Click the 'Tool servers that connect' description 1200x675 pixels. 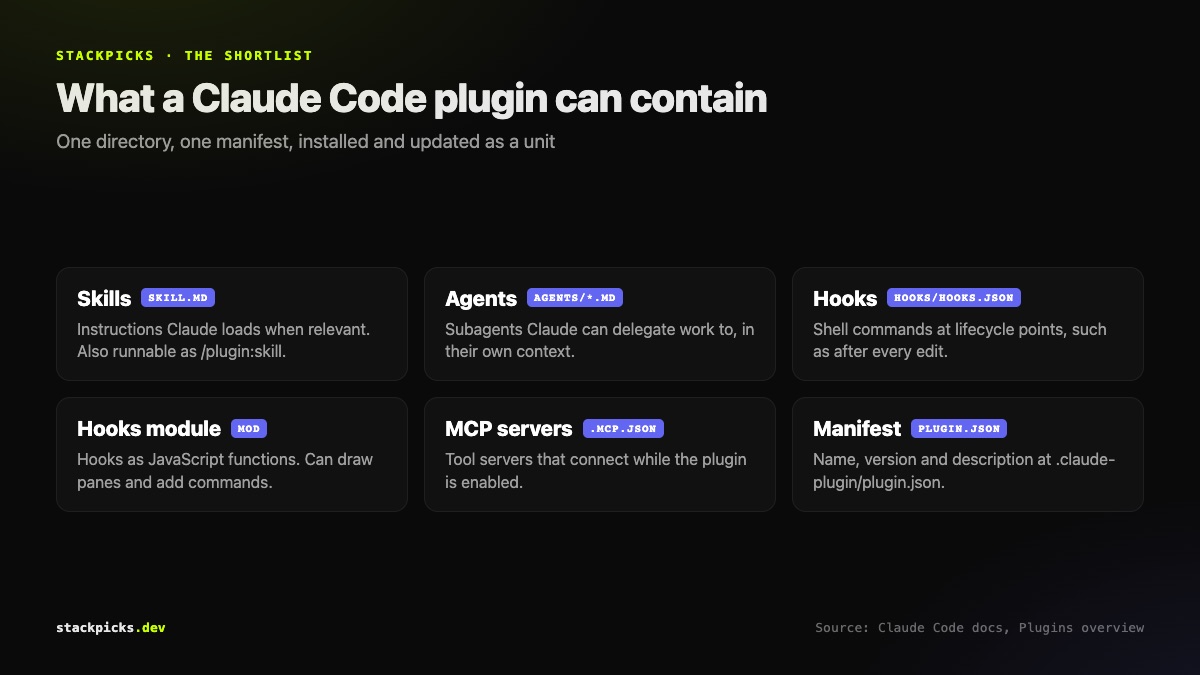point(596,470)
